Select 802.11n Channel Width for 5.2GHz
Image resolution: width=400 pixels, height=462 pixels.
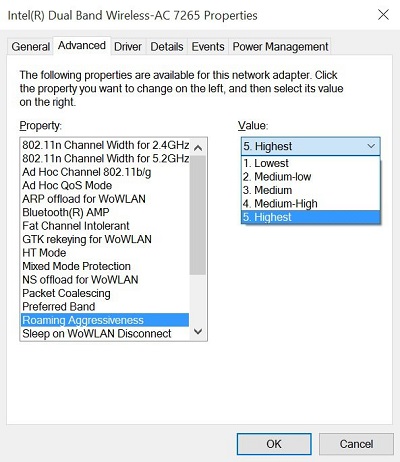click(105, 158)
